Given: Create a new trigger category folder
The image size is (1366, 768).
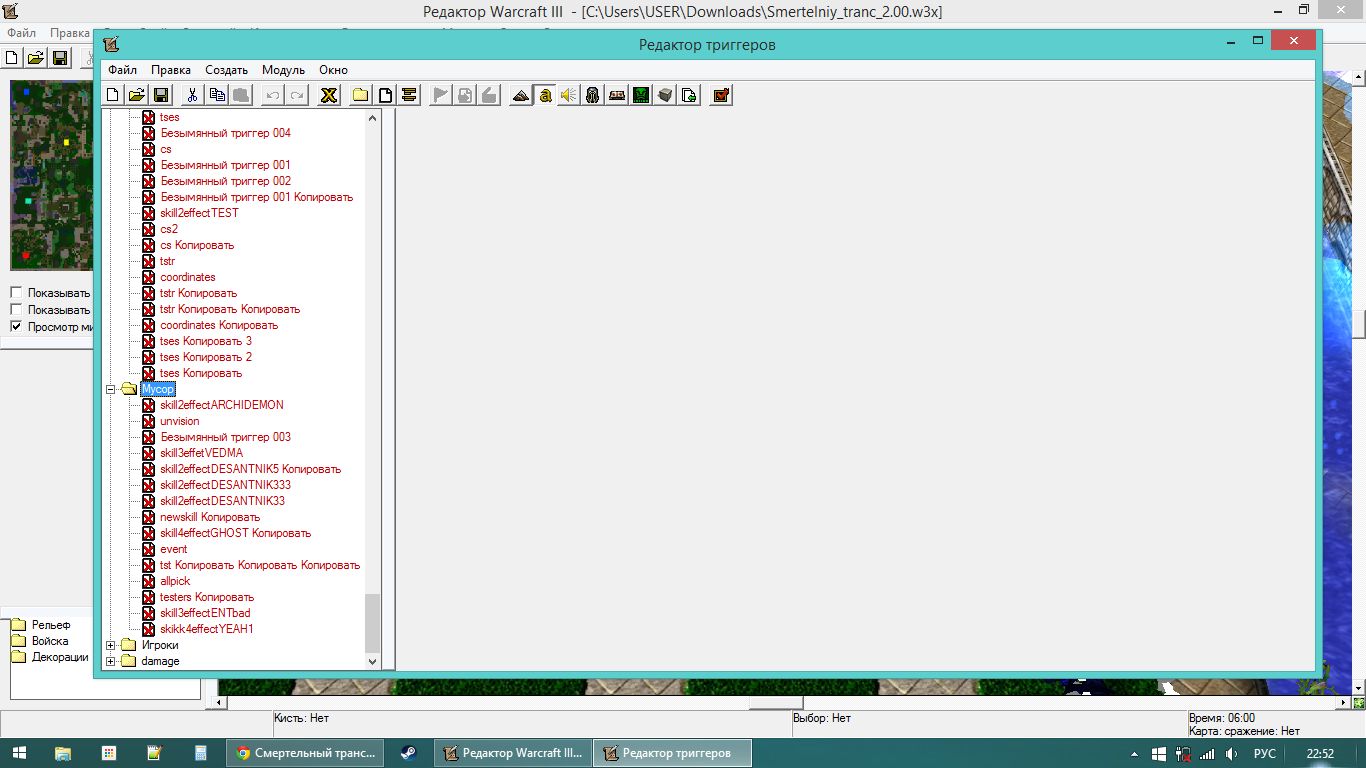Looking at the screenshot, I should (360, 95).
